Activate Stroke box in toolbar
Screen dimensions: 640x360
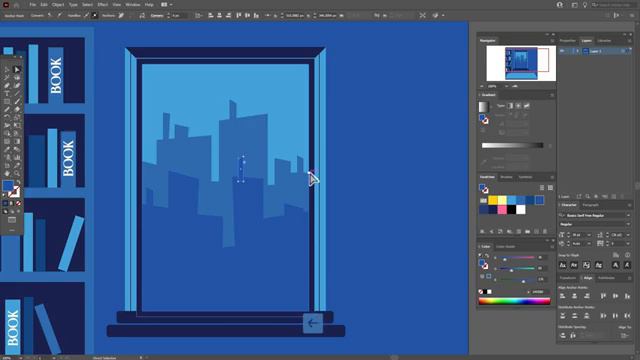[x=14, y=191]
